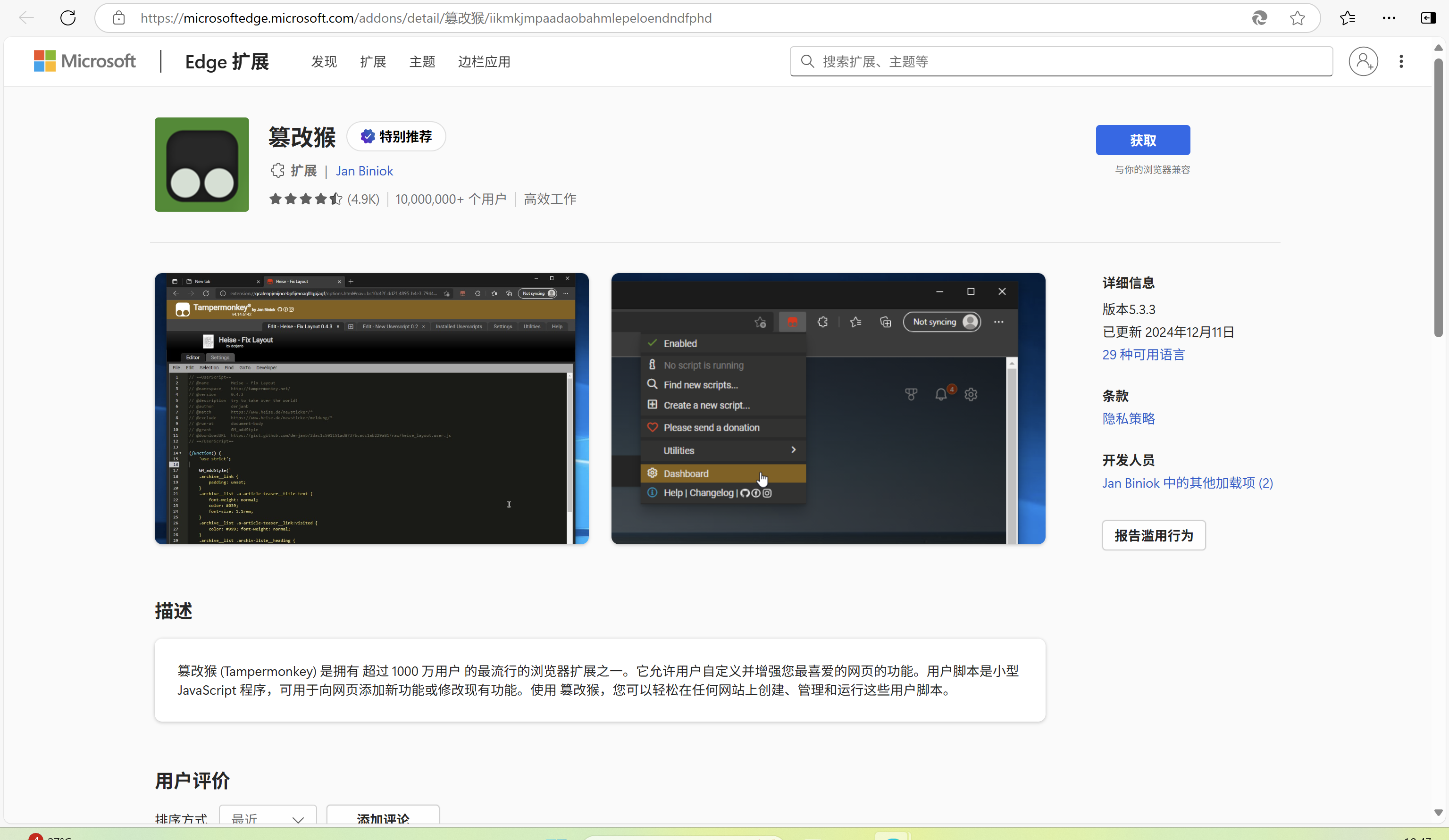Open the Dashboard menu screenshot thumbnail

[x=828, y=408]
